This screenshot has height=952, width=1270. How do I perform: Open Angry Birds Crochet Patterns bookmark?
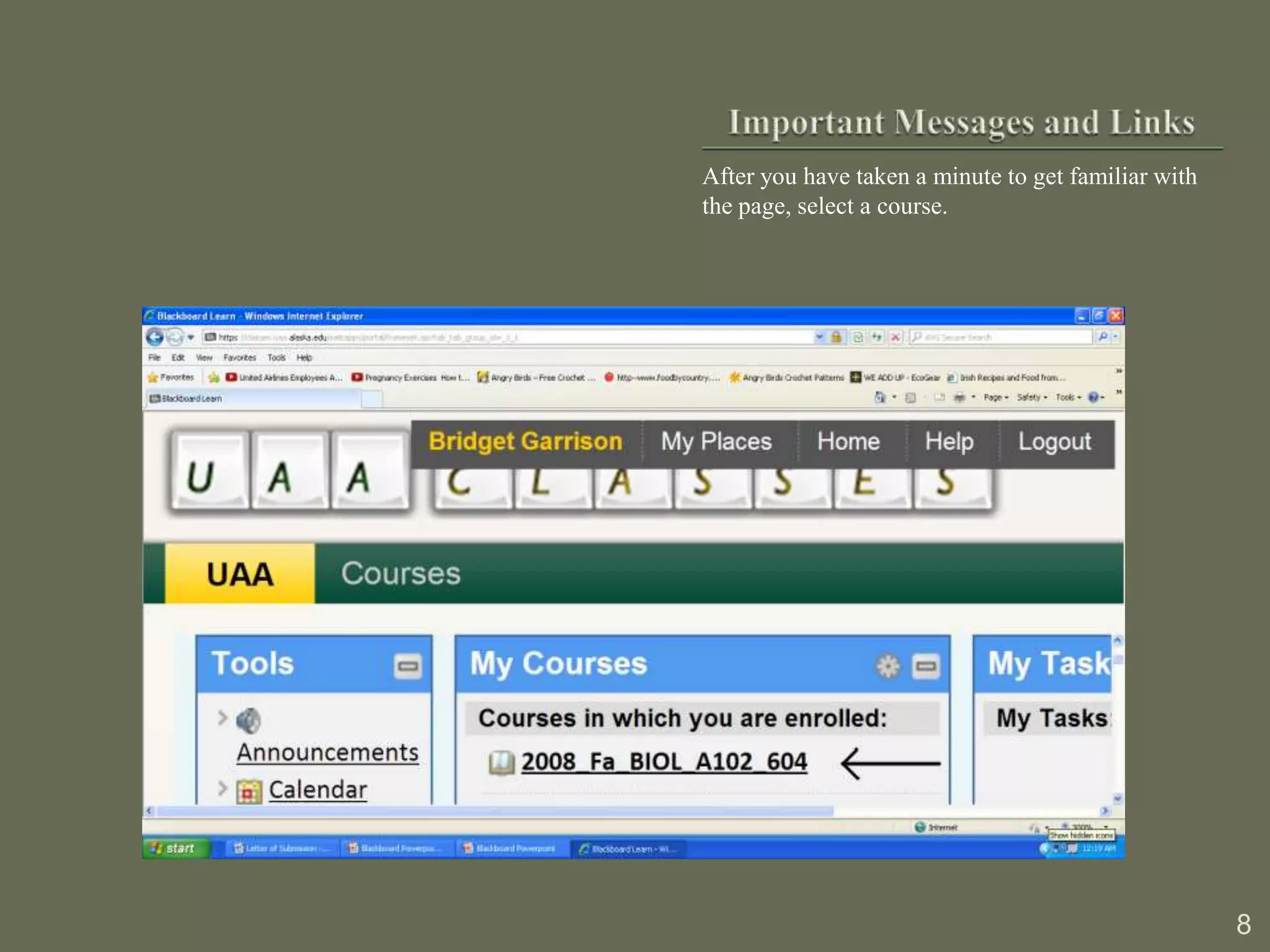pos(786,377)
